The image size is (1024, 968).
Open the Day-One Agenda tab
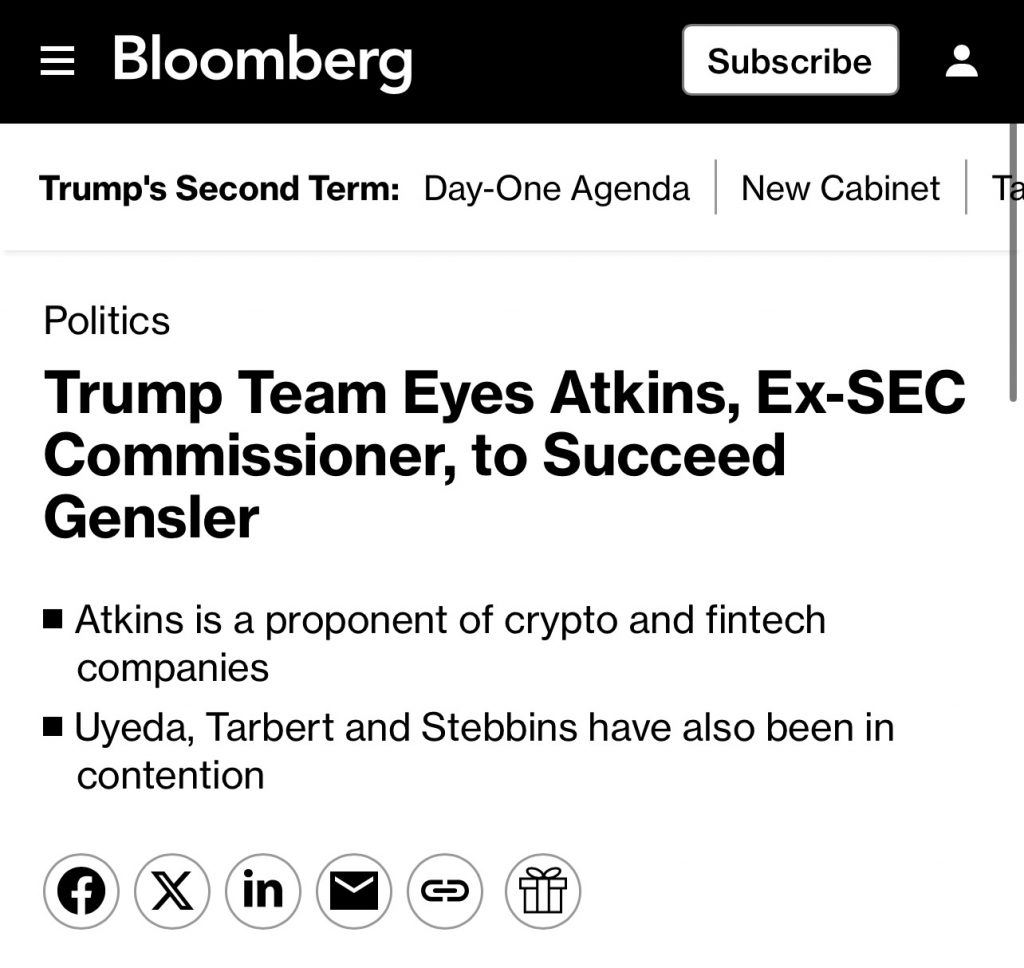pyautogui.click(x=556, y=188)
